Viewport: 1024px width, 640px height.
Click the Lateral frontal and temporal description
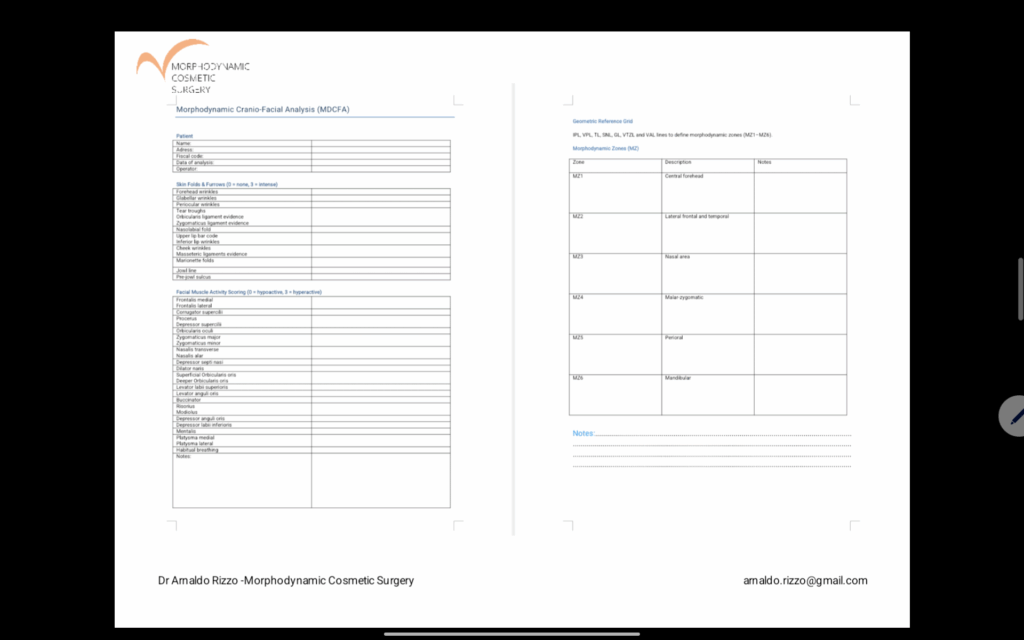(x=697, y=217)
